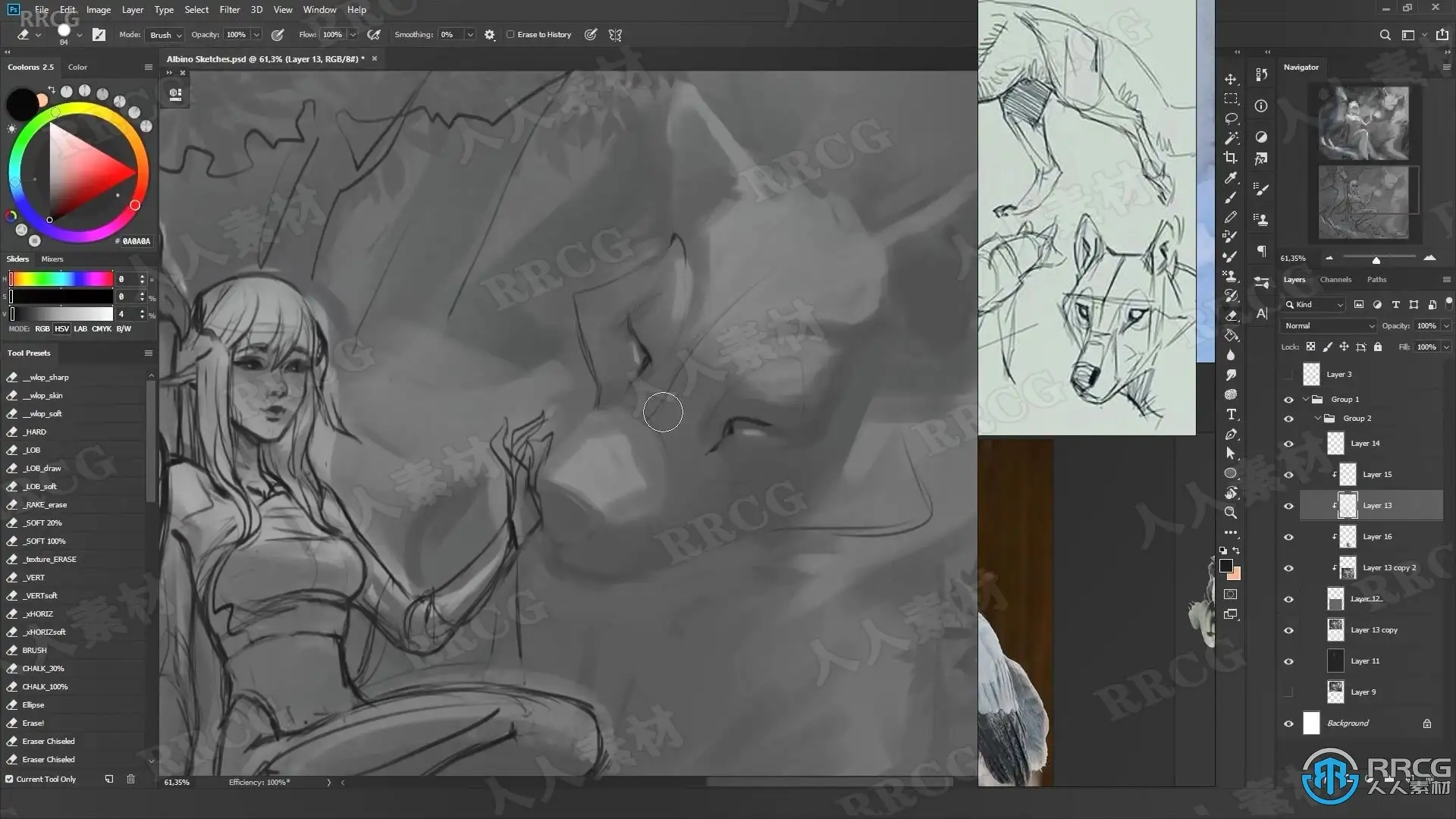Select the Paint Bucket tool
1456x819 pixels.
click(x=1231, y=335)
